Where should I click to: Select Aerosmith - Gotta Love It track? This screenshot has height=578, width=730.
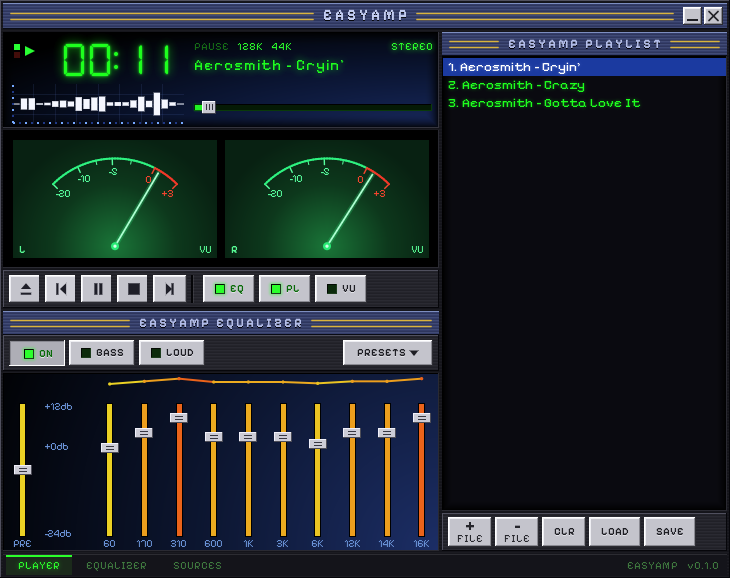pyautogui.click(x=584, y=103)
